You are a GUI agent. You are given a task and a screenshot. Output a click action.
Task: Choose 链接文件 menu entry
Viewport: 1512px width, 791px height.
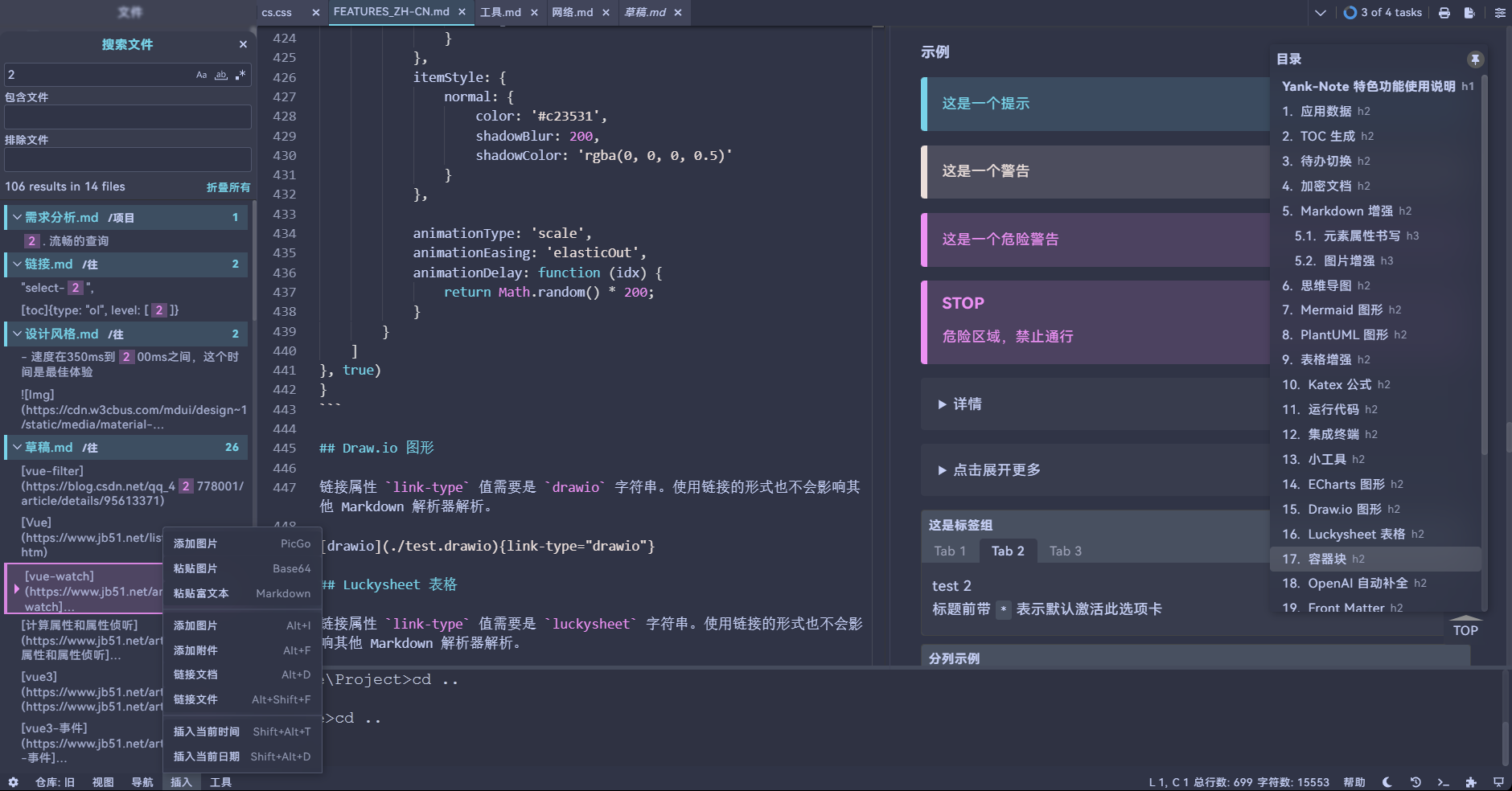click(242, 700)
